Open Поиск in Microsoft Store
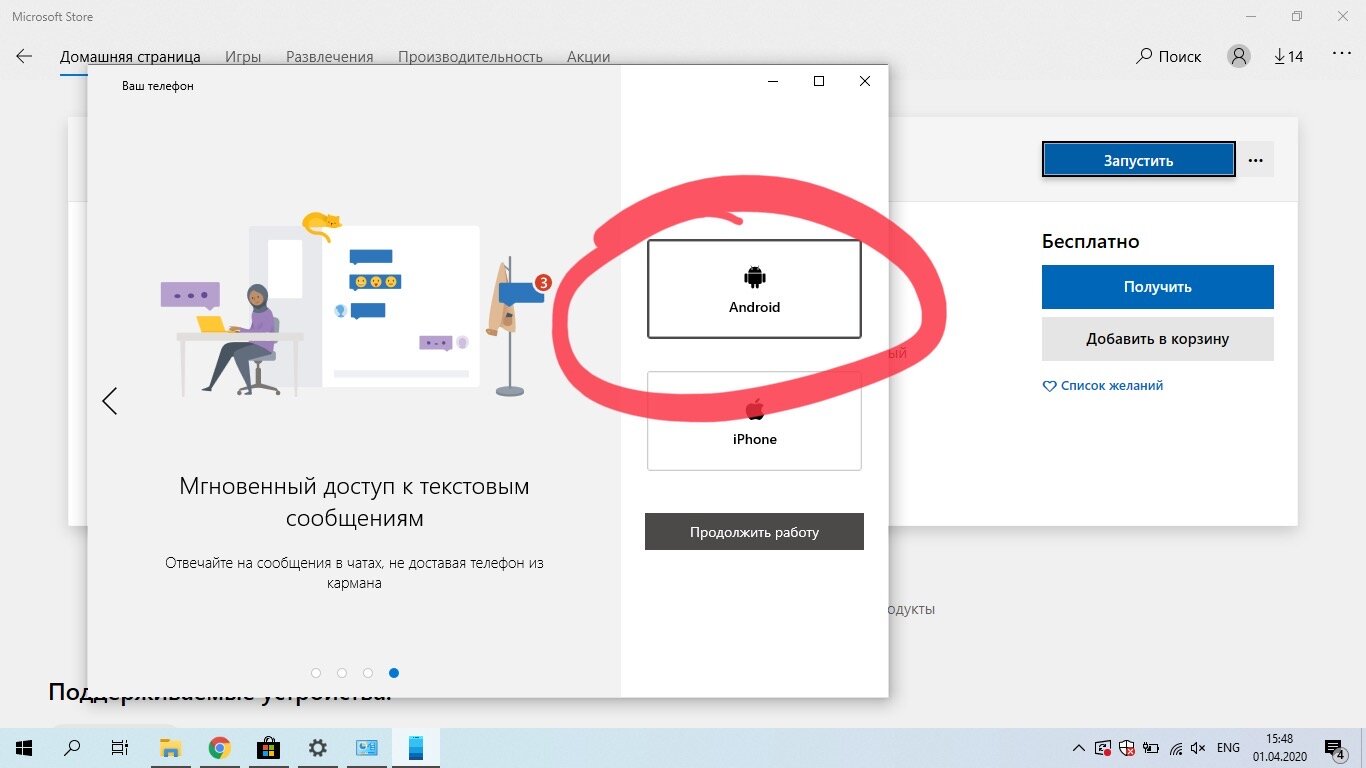The image size is (1366, 768). 1169,56
